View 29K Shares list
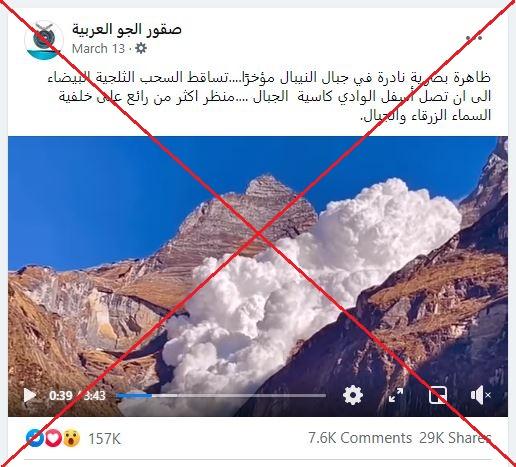The image size is (516, 467). point(455,438)
